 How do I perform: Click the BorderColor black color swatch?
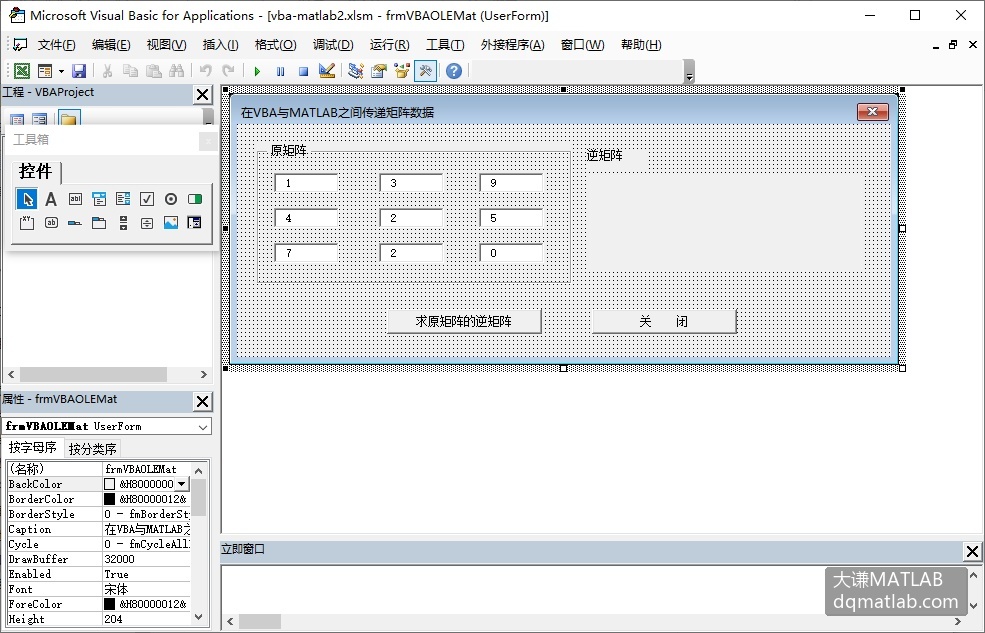coord(109,499)
